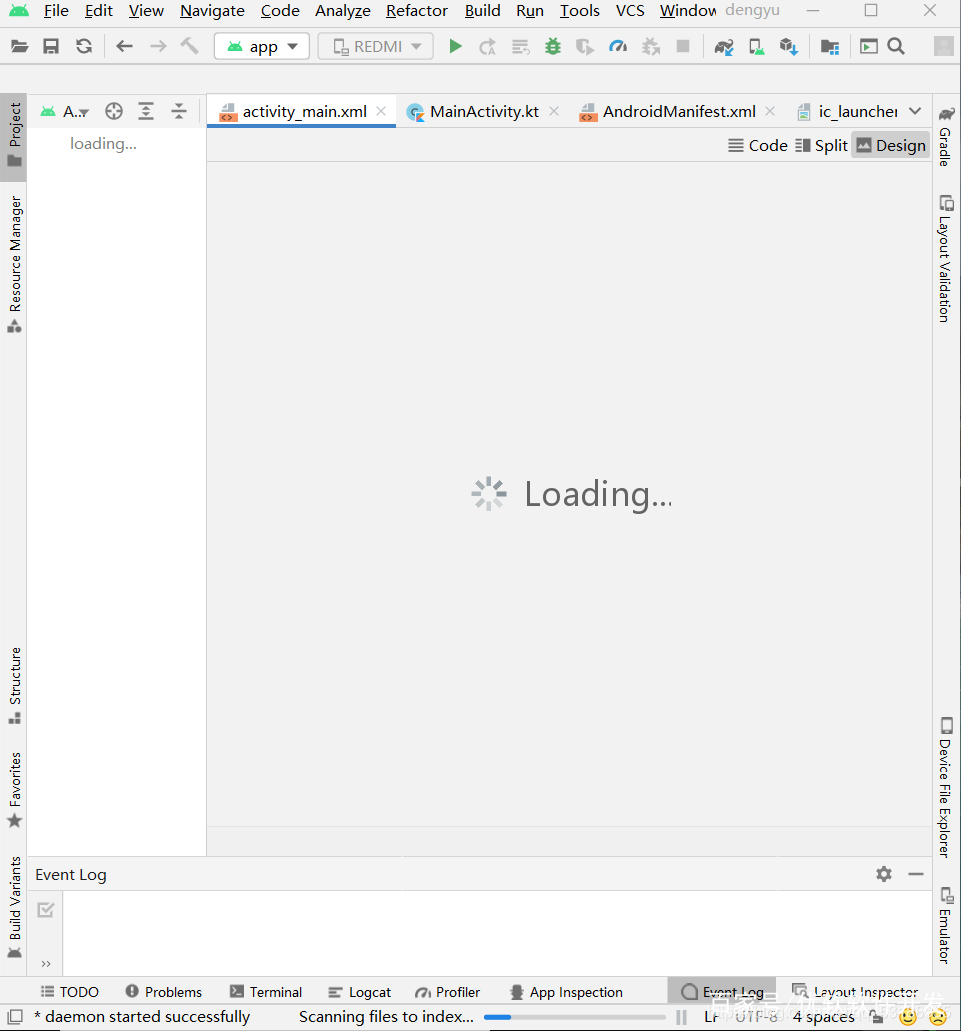Expand more Event Log actions chevrons

coord(45,964)
